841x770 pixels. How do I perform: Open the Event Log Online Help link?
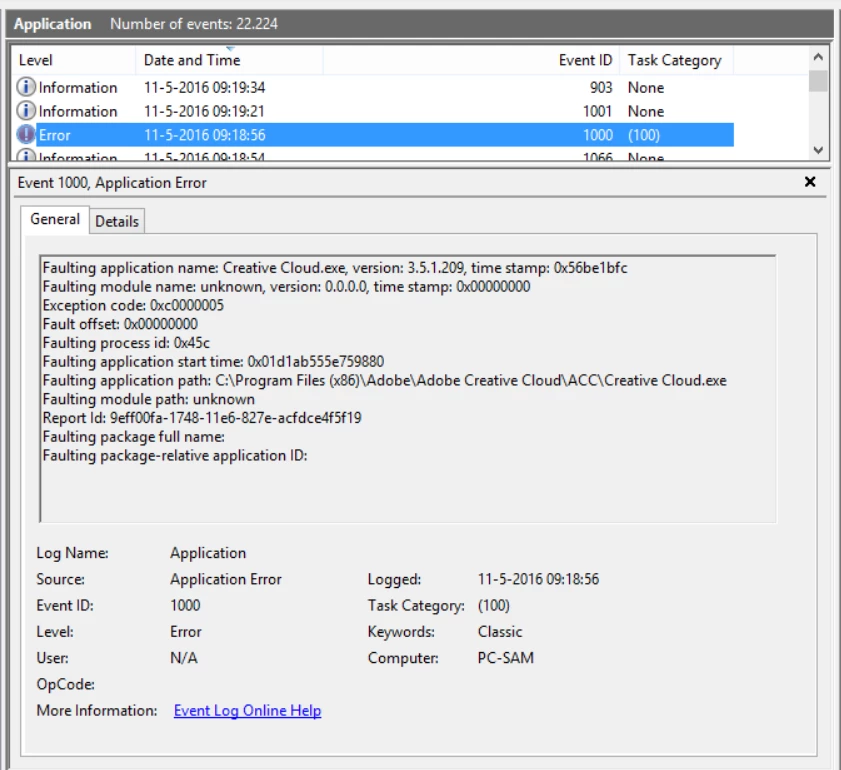click(x=247, y=710)
